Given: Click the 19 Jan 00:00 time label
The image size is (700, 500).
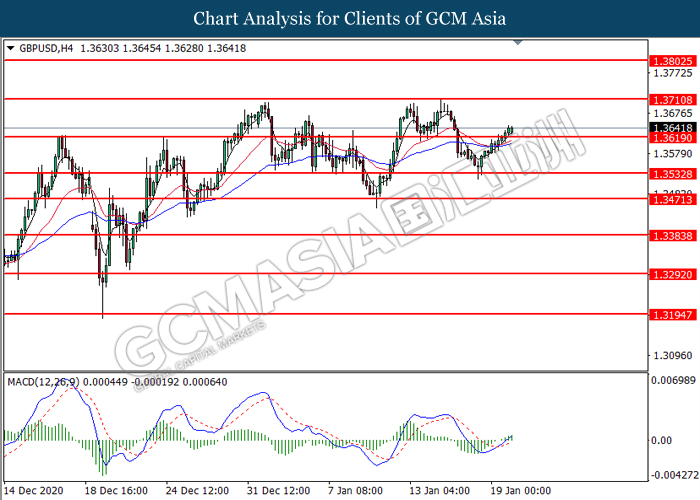Looking at the screenshot, I should pyautogui.click(x=521, y=491).
